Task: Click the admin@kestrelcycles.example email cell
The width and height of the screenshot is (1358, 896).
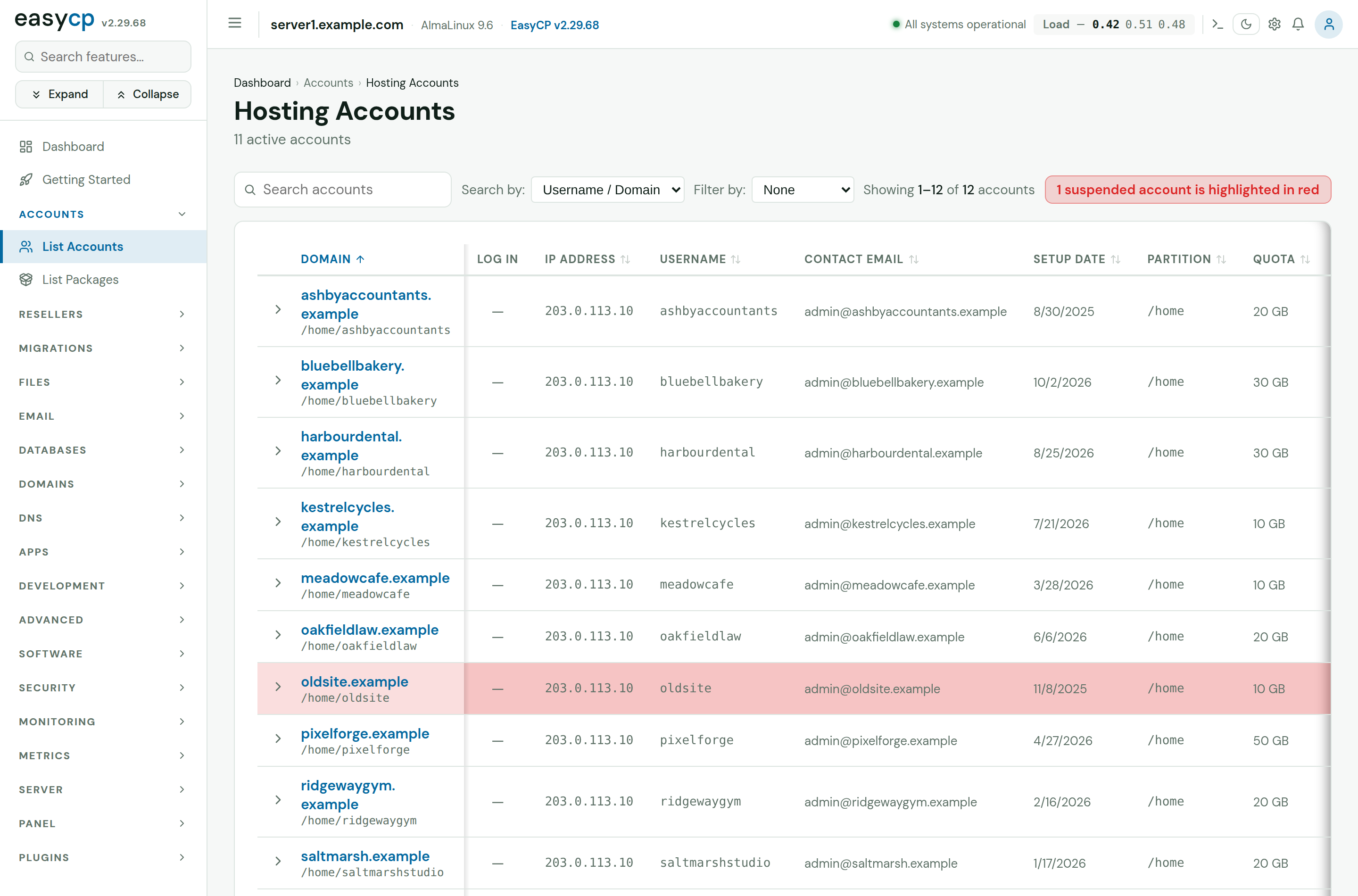Action: [x=889, y=523]
